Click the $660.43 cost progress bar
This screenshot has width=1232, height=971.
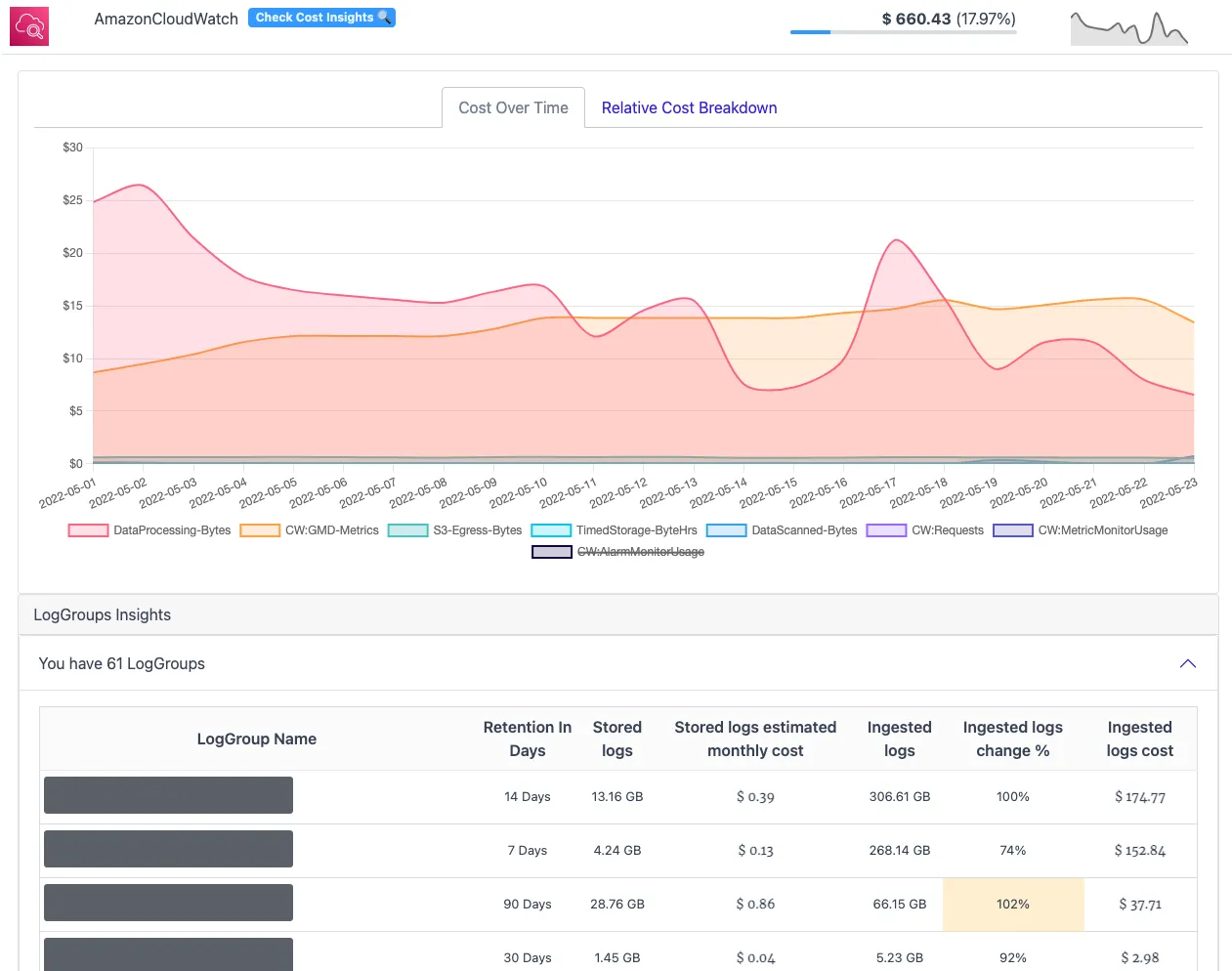[903, 32]
